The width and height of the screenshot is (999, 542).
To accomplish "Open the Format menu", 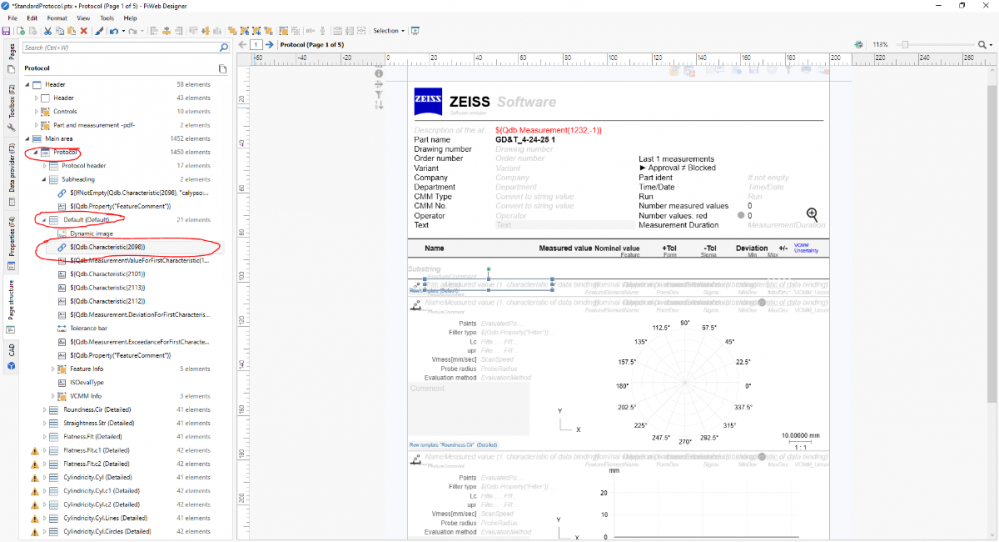I will coord(57,18).
